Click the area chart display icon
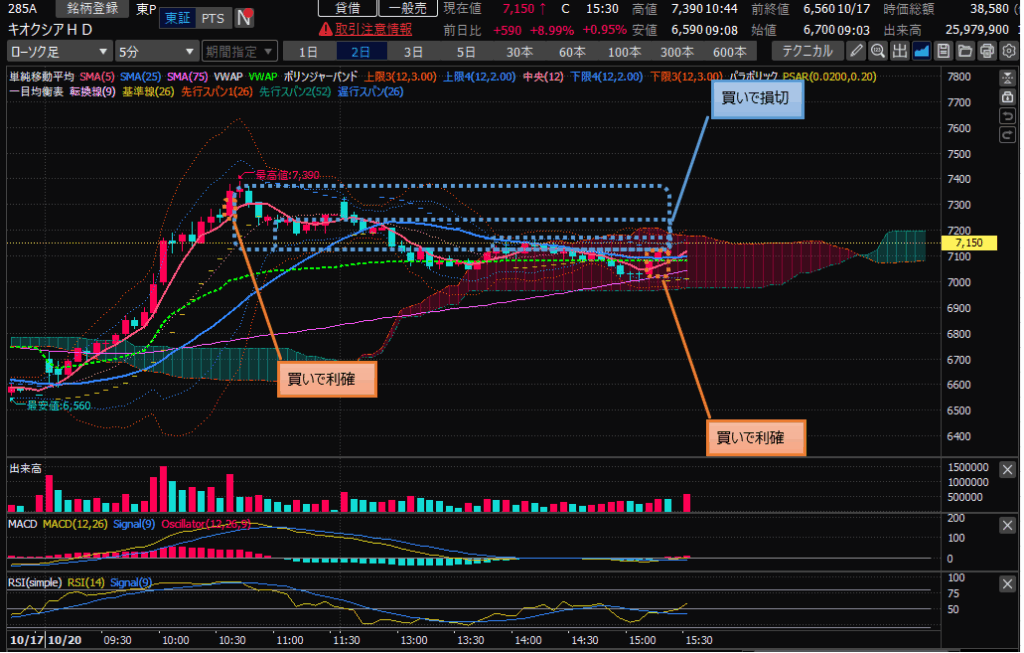The height and width of the screenshot is (653, 1024). click(x=922, y=50)
